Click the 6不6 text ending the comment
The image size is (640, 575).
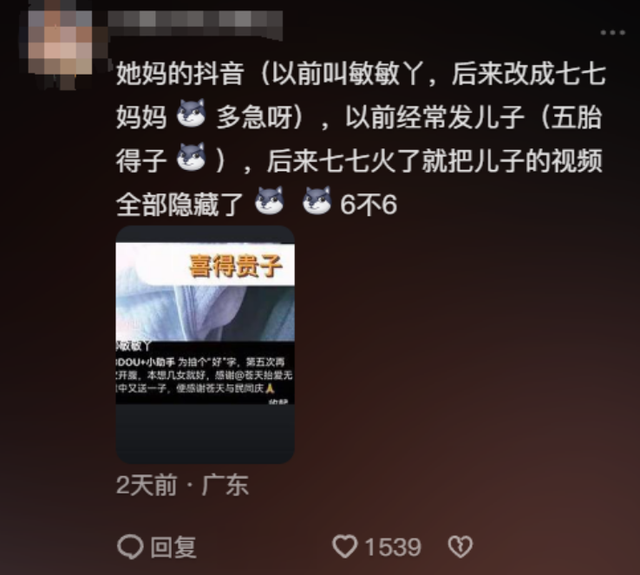coord(369,204)
